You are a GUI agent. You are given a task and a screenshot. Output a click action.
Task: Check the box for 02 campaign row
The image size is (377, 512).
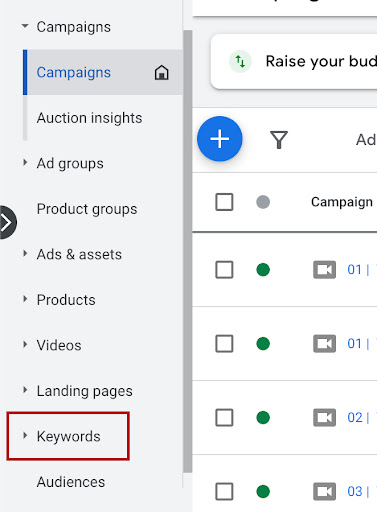pos(224,417)
